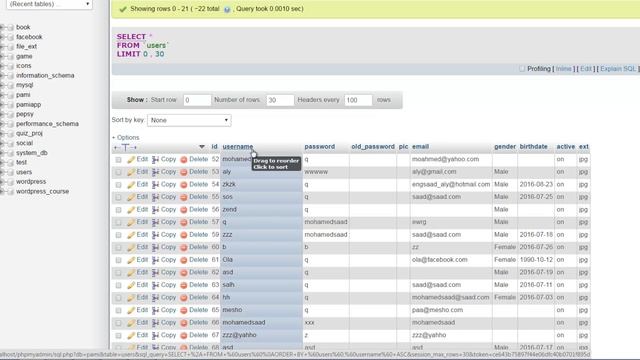Tick the checkbox for row 54 zkzk
640x360 pixels.
tap(118, 185)
